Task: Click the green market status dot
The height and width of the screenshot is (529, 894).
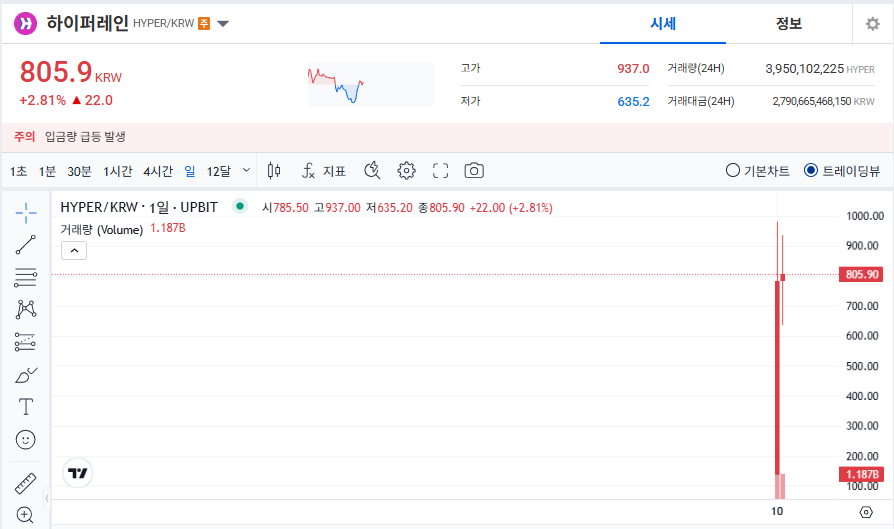Action: (x=240, y=206)
